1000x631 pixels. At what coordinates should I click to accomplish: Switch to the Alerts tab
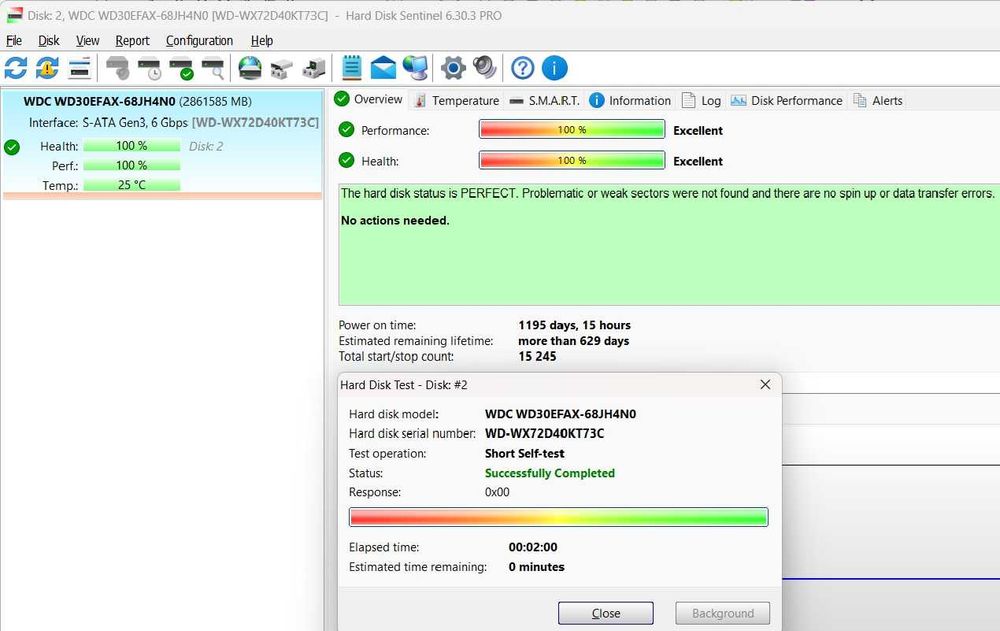click(878, 100)
